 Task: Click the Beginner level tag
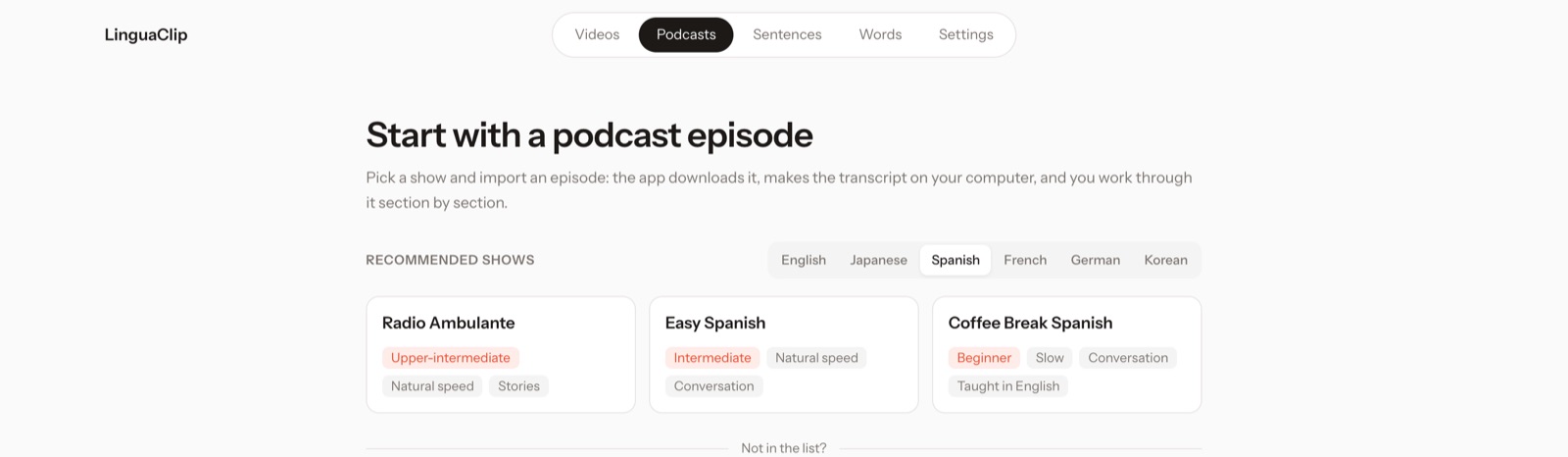pyautogui.click(x=984, y=358)
